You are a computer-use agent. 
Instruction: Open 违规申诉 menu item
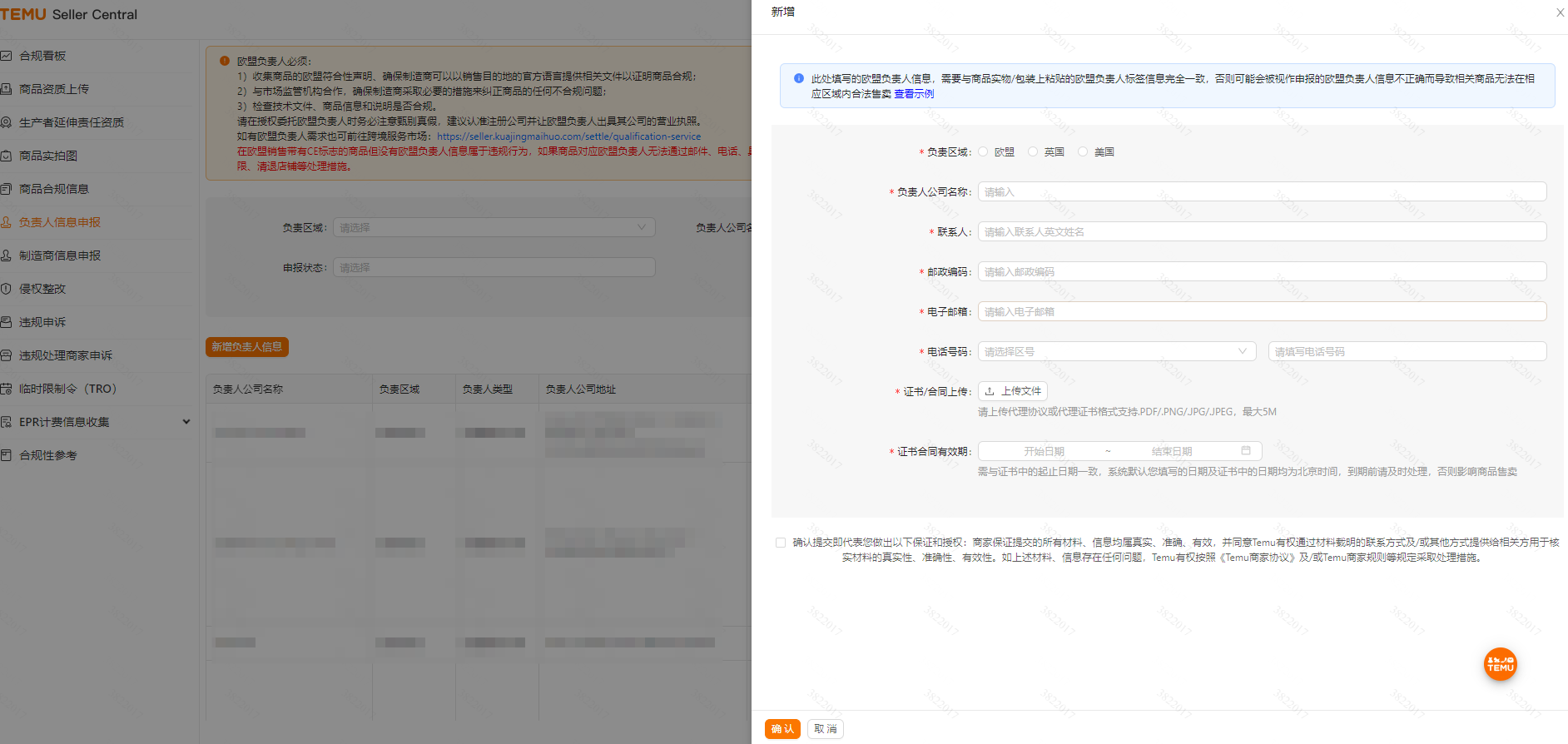[42, 322]
